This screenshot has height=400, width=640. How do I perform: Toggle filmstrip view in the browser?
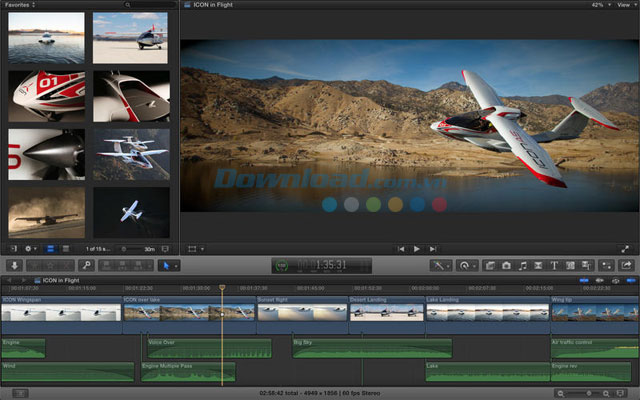coord(51,248)
